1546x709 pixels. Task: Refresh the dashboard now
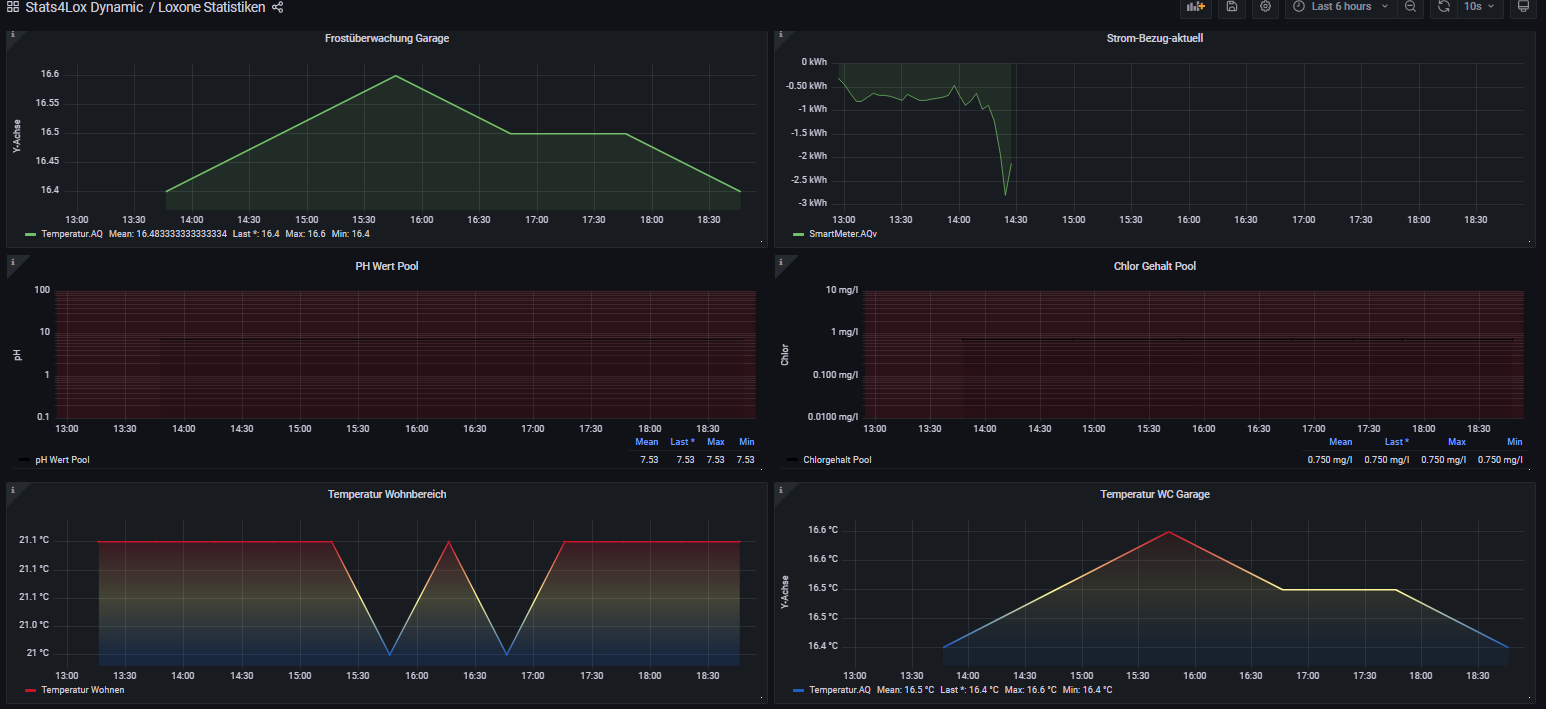1443,7
